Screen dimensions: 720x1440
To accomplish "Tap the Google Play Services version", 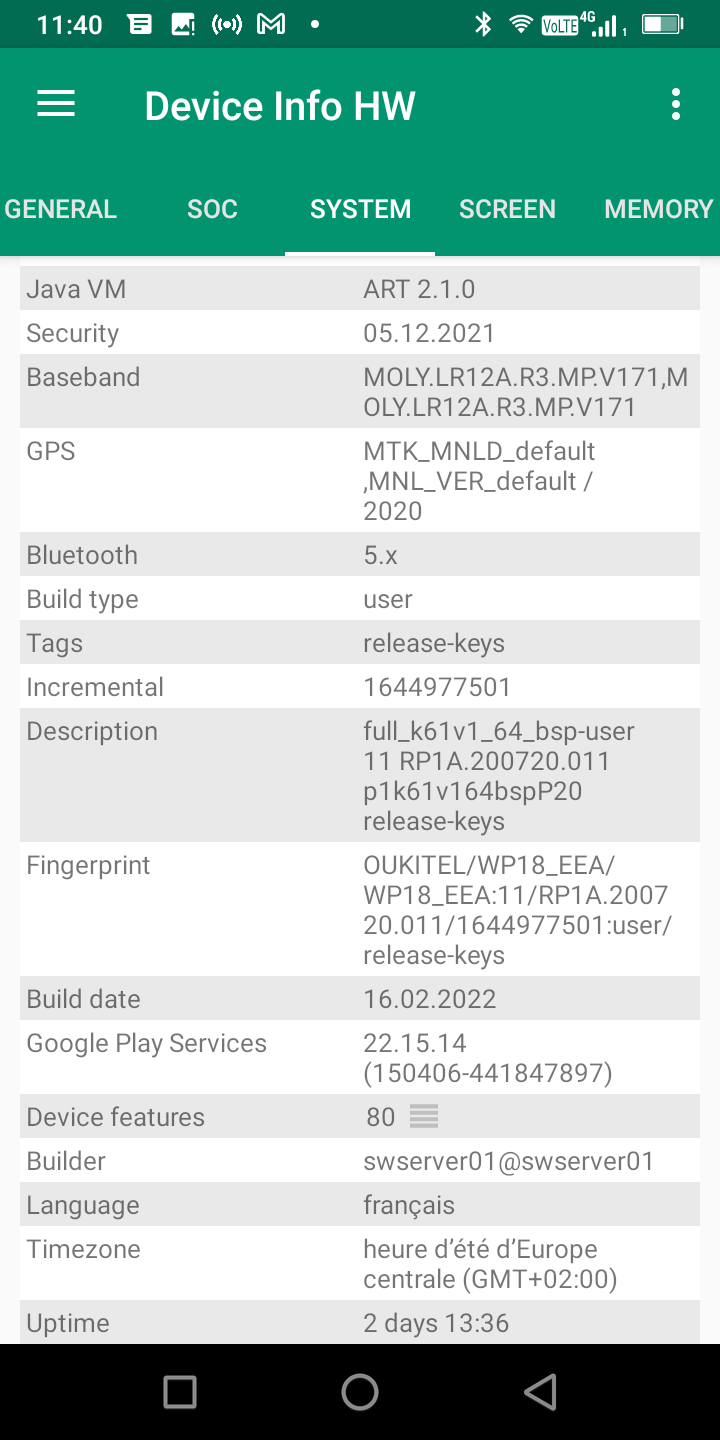I will (487, 1058).
